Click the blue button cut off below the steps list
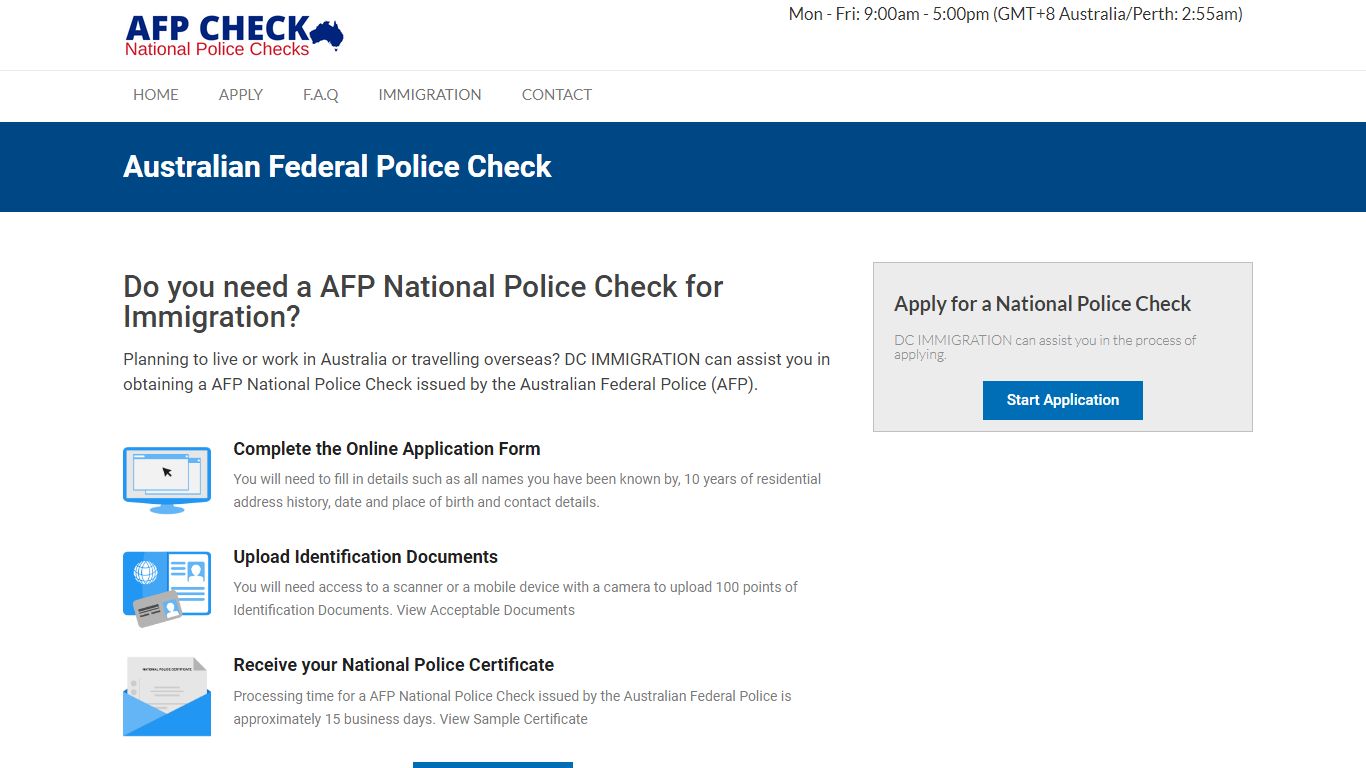The width and height of the screenshot is (1366, 768). click(493, 765)
